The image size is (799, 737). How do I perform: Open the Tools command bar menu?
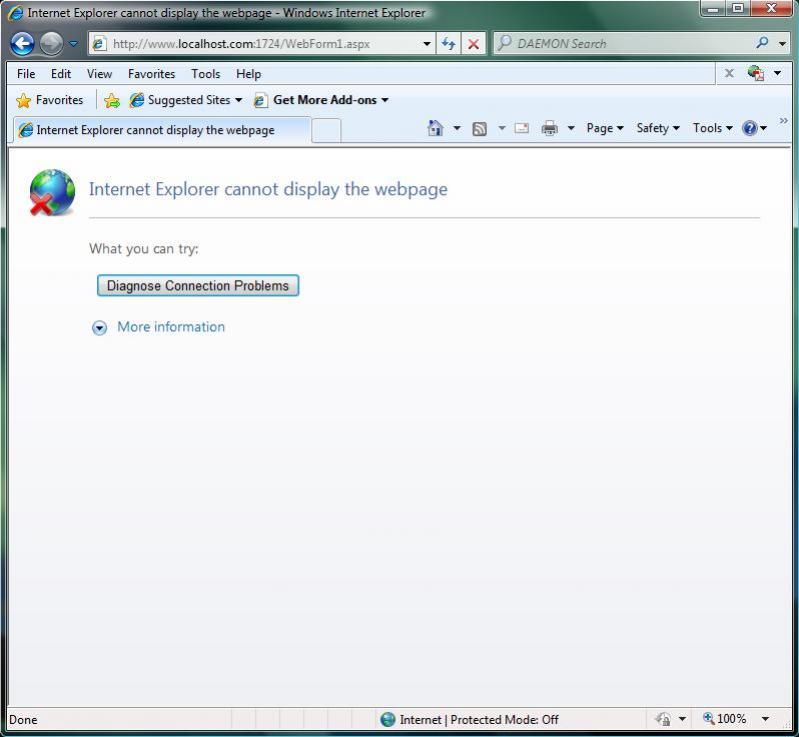click(712, 128)
